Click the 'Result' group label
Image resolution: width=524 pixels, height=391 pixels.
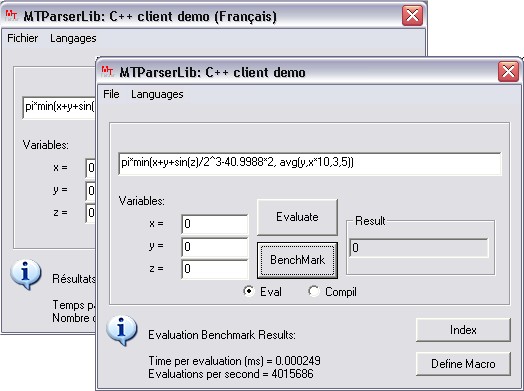tap(370, 221)
